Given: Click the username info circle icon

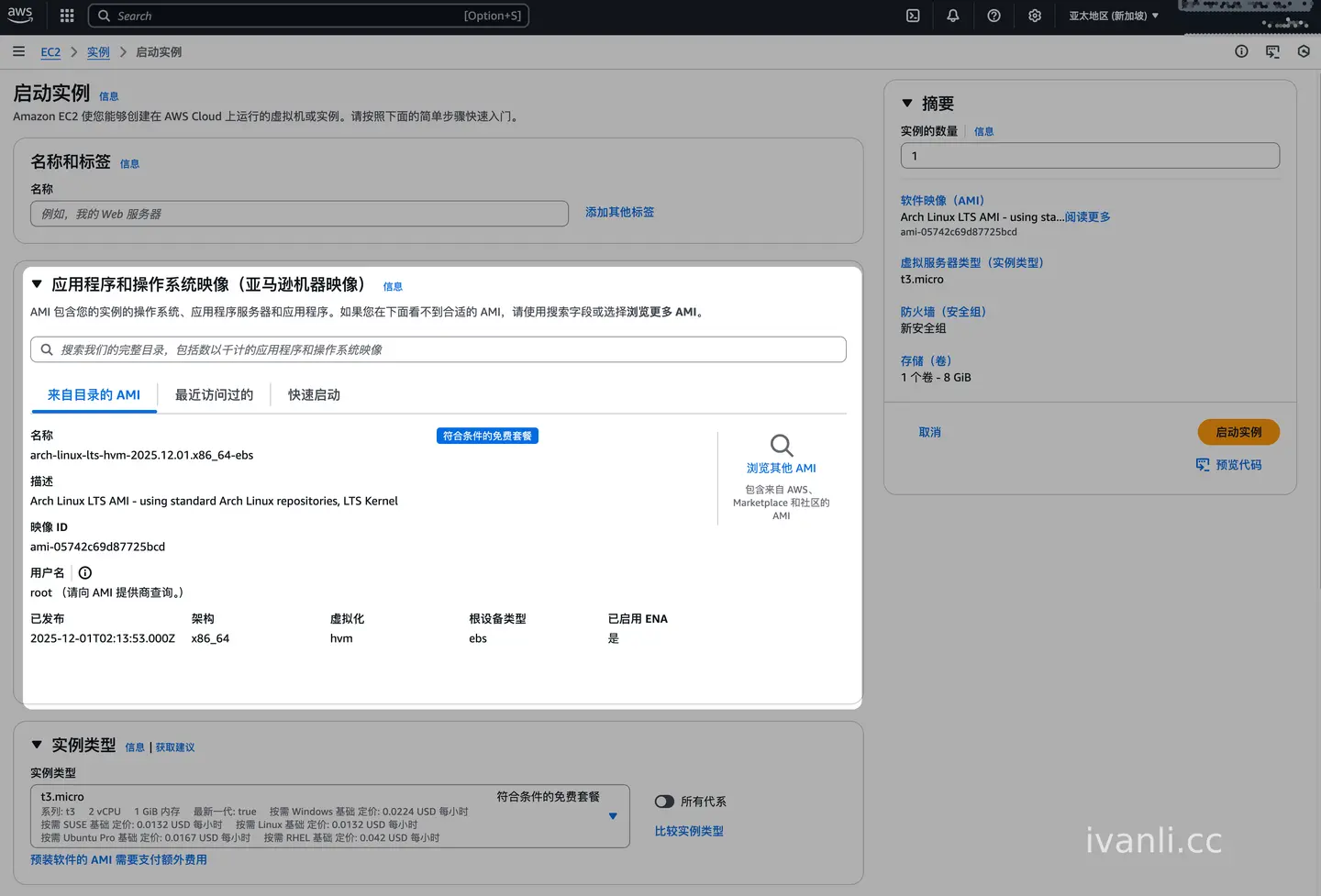Looking at the screenshot, I should pos(85,572).
